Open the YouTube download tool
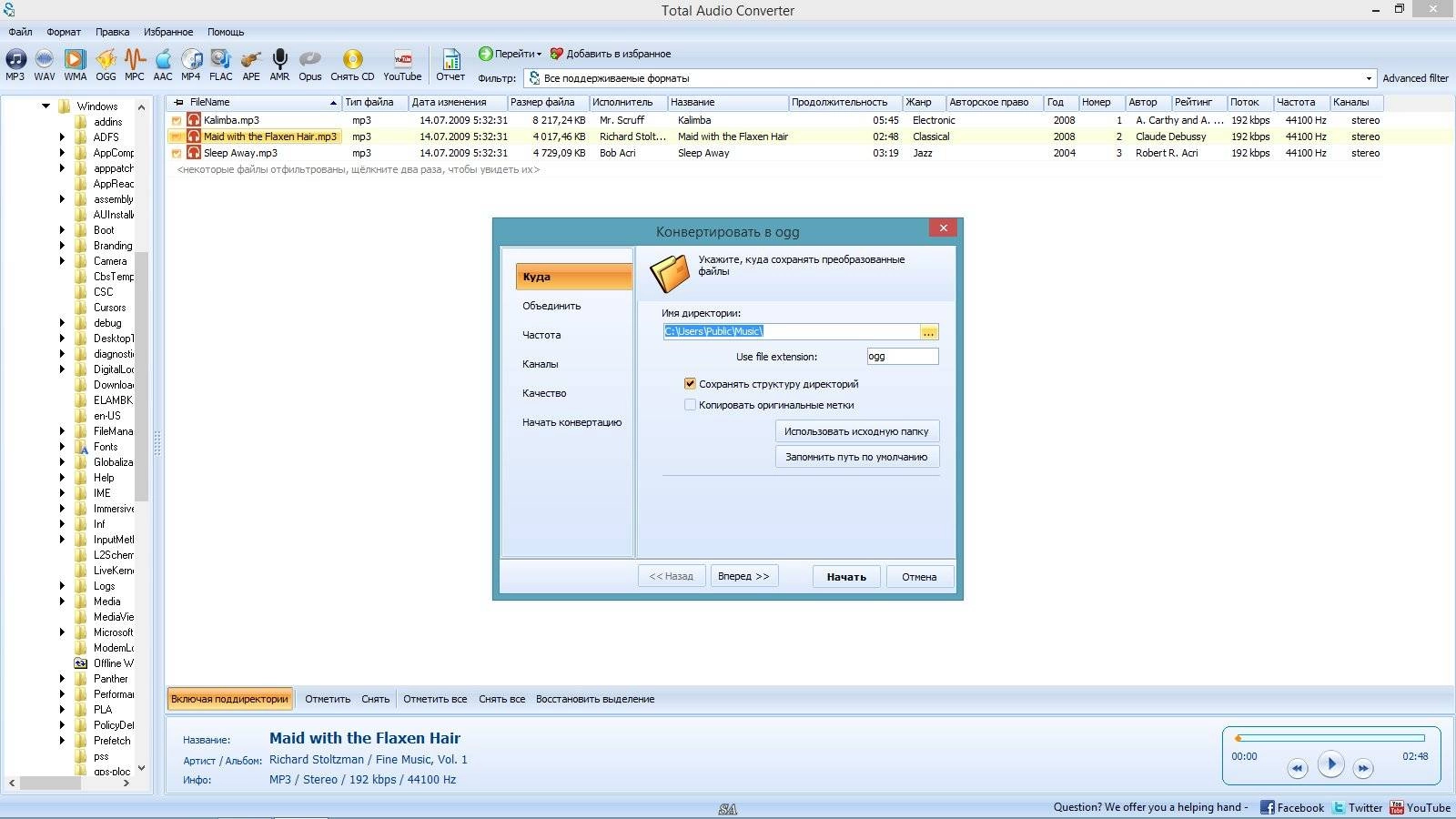1456x819 pixels. point(402,65)
